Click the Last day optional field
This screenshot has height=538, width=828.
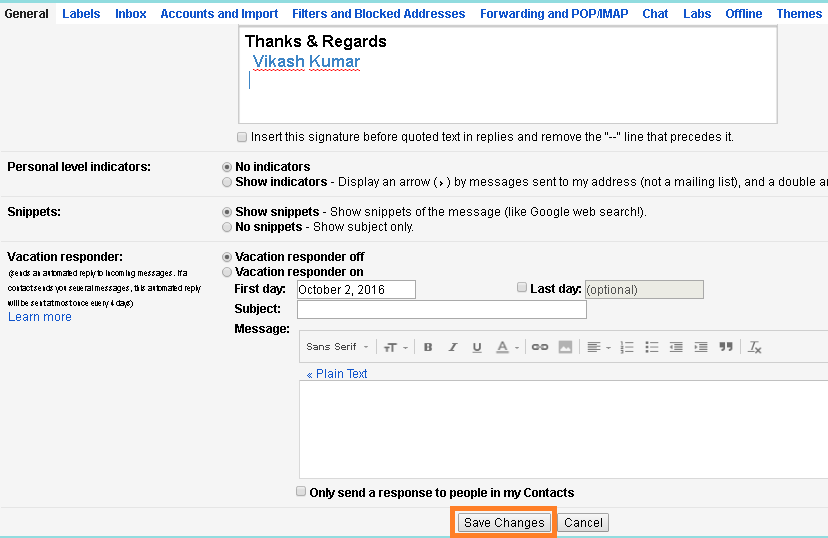[x=644, y=289]
